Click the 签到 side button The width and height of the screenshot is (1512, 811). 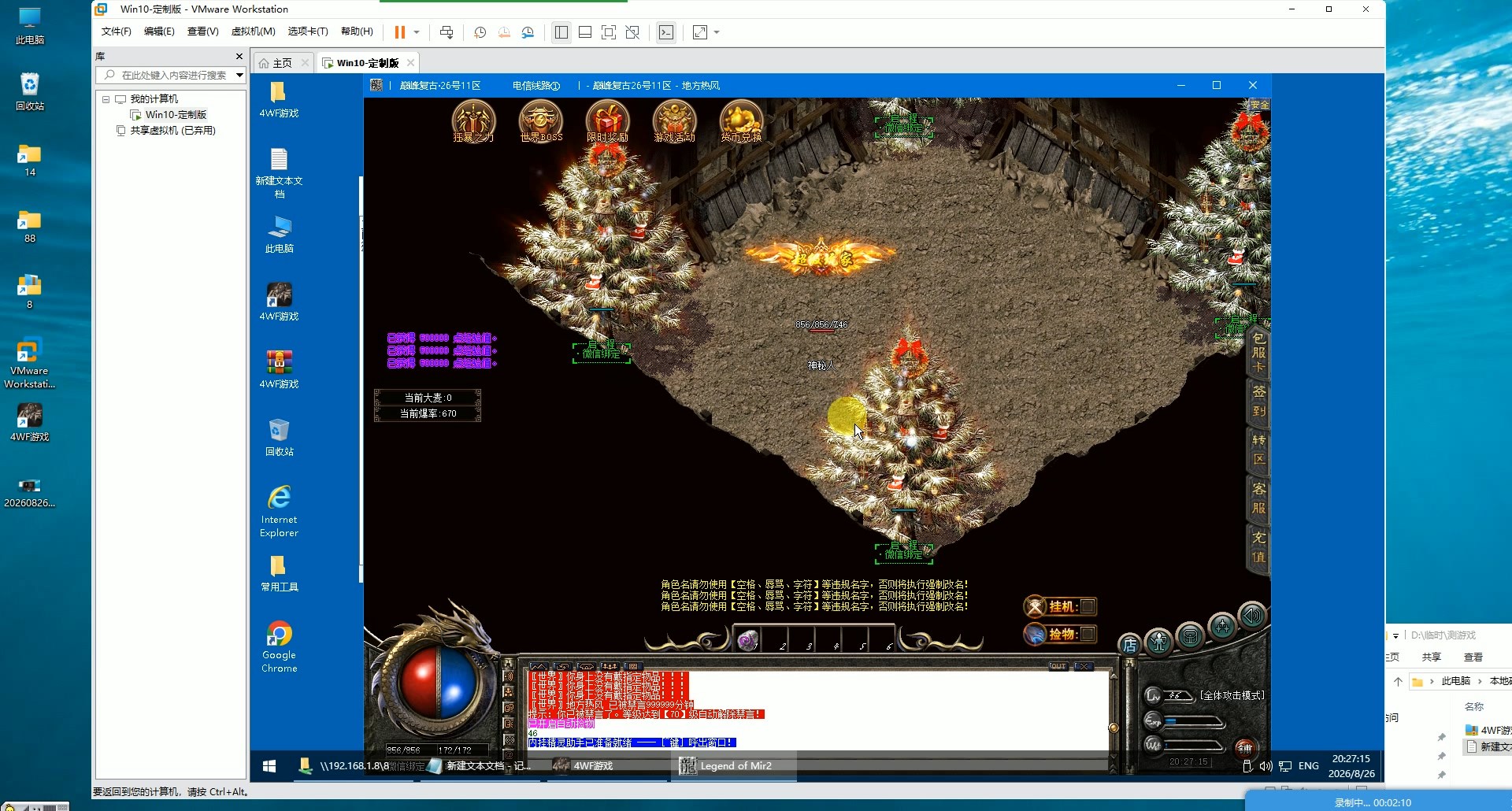tap(1258, 402)
